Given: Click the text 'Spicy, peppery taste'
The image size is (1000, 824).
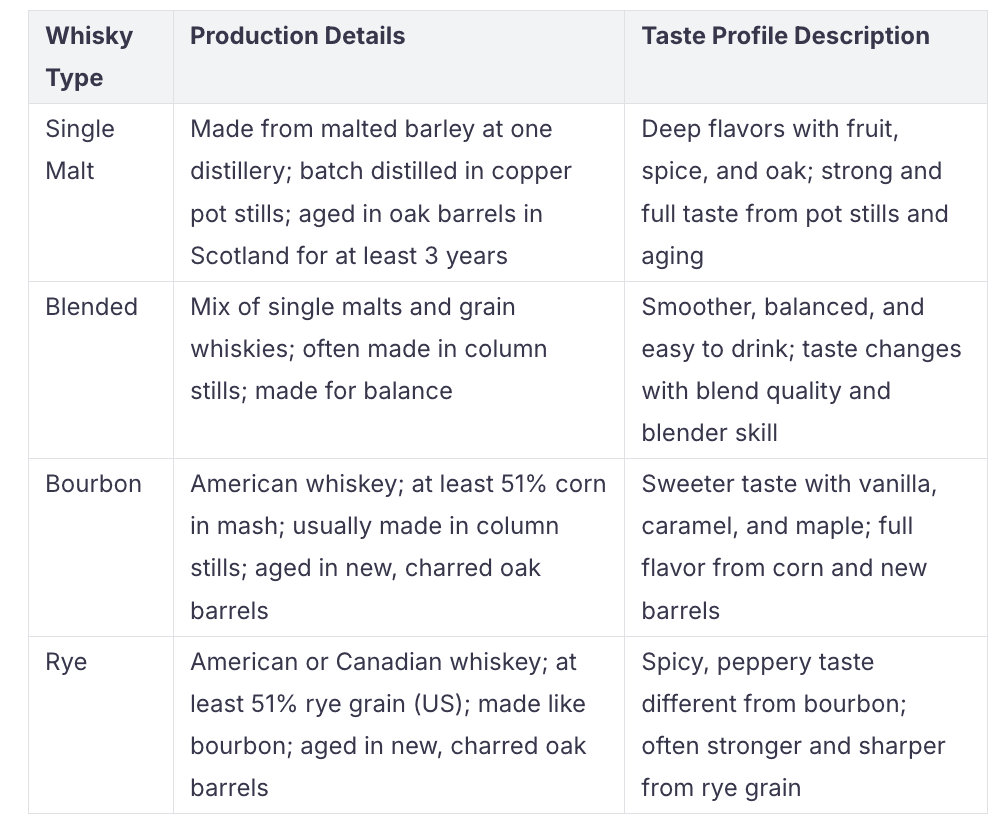Looking at the screenshot, I should [758, 663].
